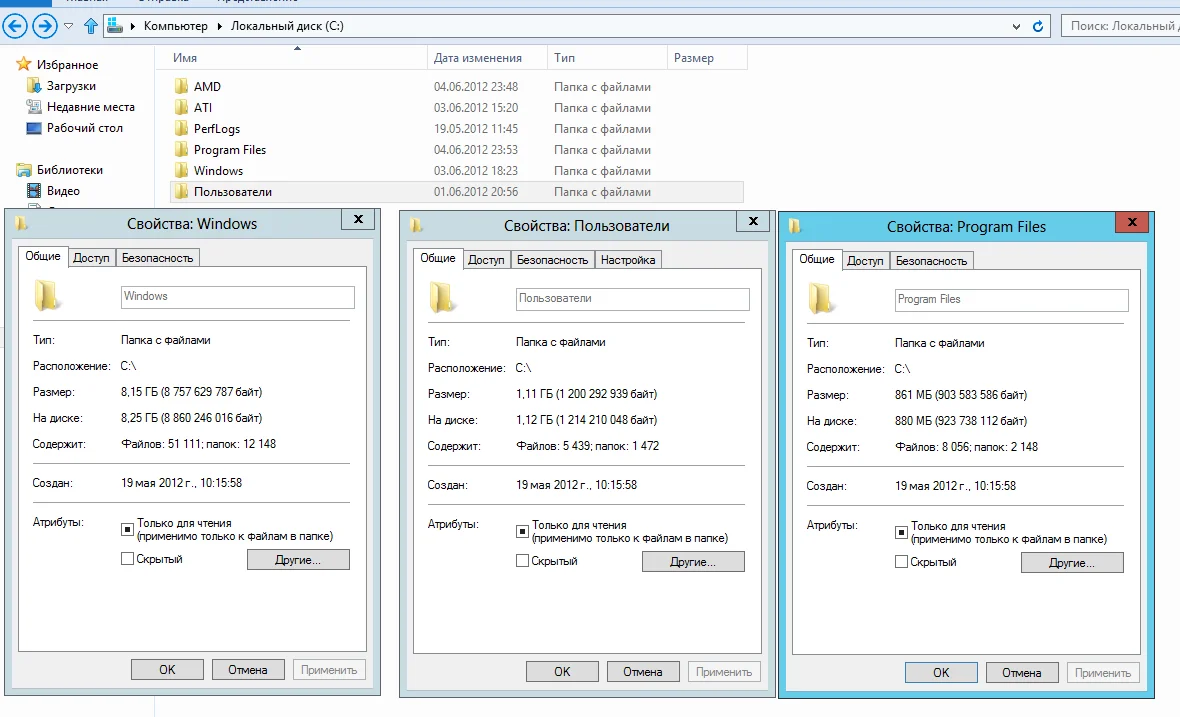Switch to Доступ tab in Windows properties
This screenshot has height=717, width=1180.
[91, 257]
